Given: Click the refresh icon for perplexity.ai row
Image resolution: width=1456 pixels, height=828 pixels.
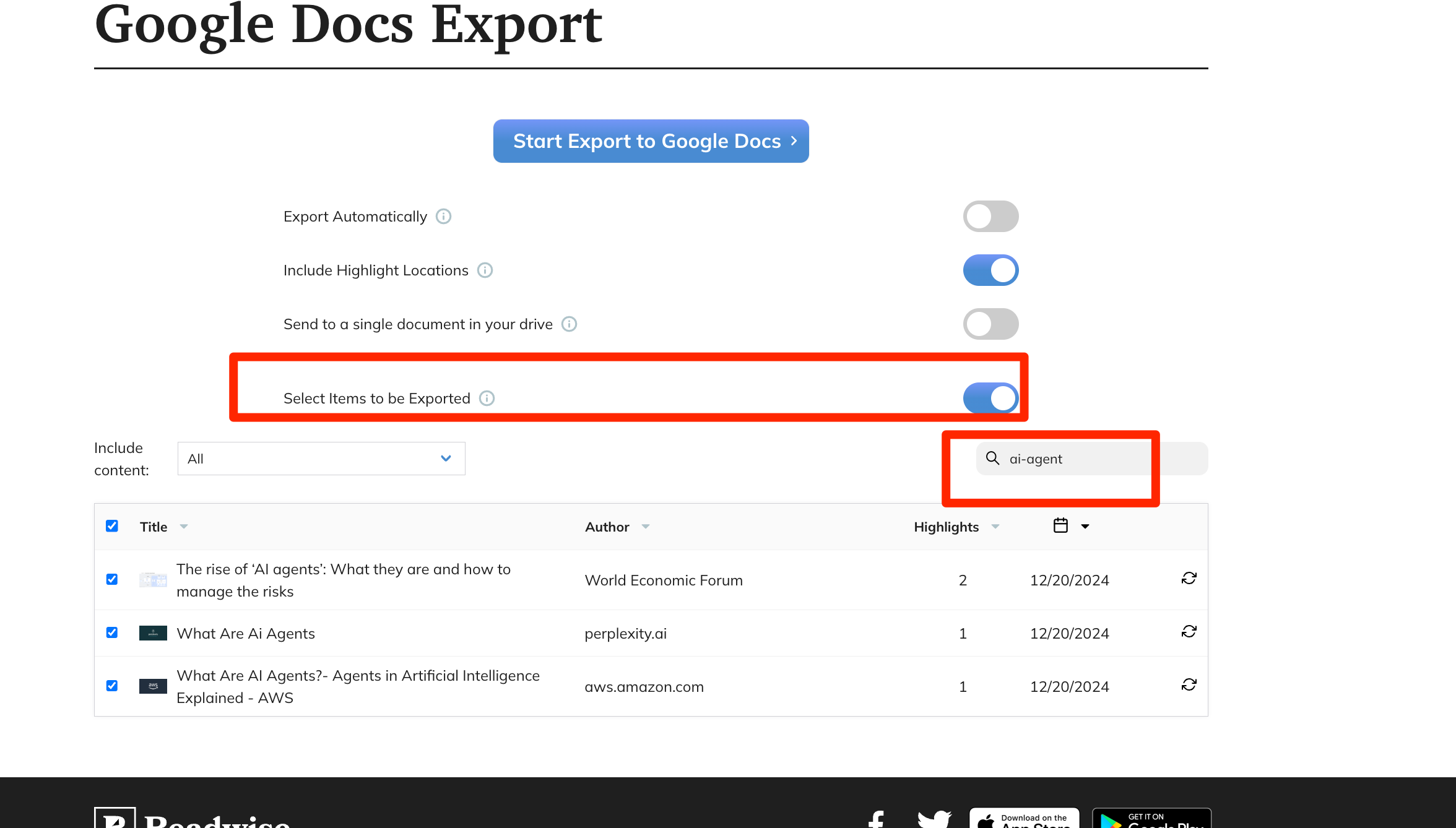Looking at the screenshot, I should 1189,632.
